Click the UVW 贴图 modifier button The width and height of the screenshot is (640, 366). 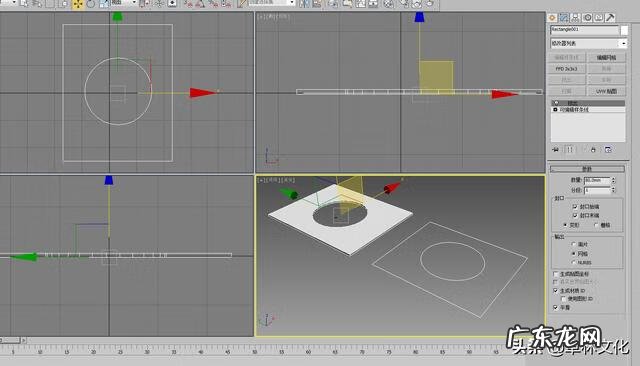coord(606,91)
